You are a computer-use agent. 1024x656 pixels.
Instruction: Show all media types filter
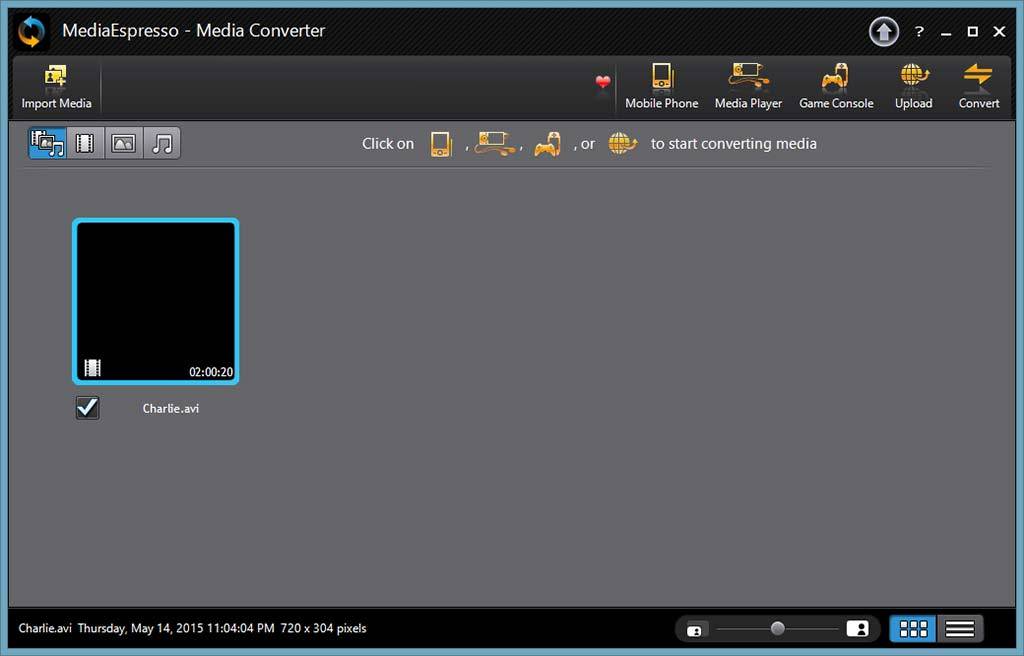[x=47, y=143]
